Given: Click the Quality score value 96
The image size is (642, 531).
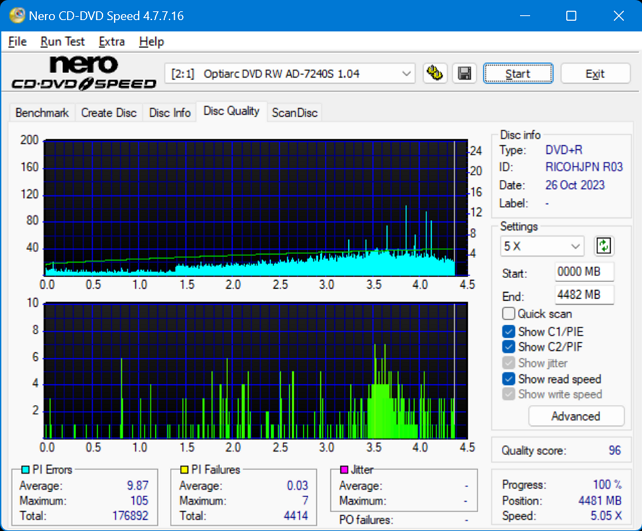Looking at the screenshot, I should coord(615,451).
